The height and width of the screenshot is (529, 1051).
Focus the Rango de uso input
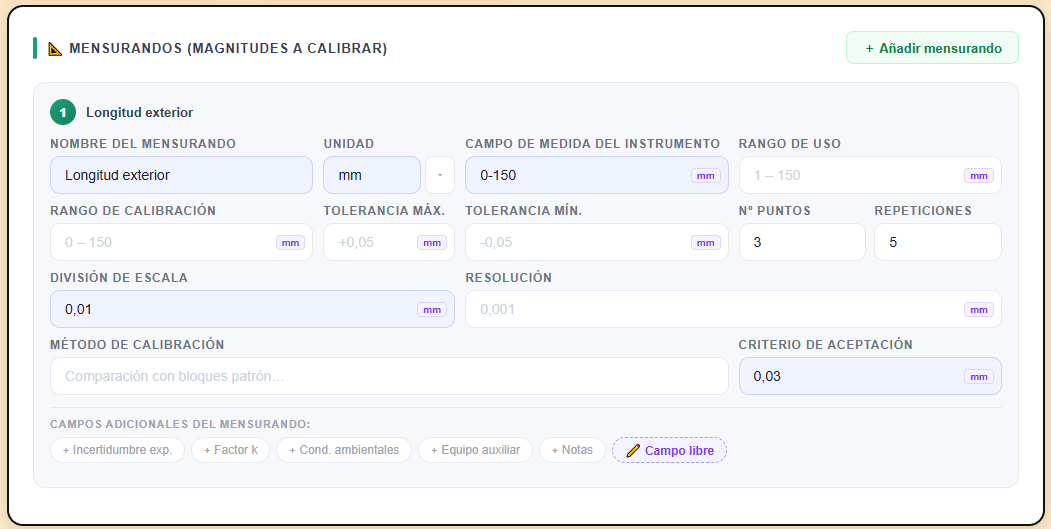pos(870,175)
